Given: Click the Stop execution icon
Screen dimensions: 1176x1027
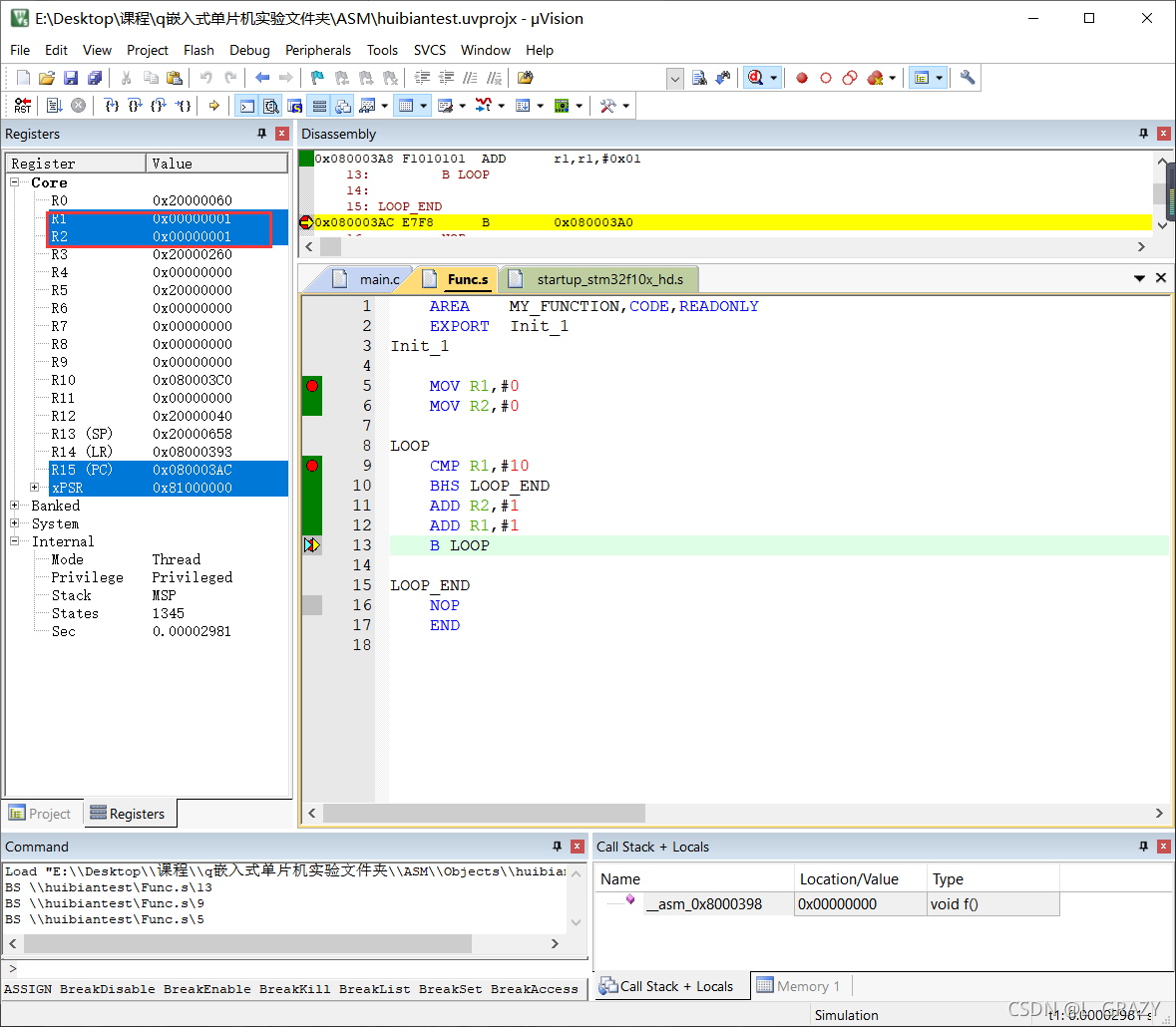Looking at the screenshot, I should [x=78, y=106].
